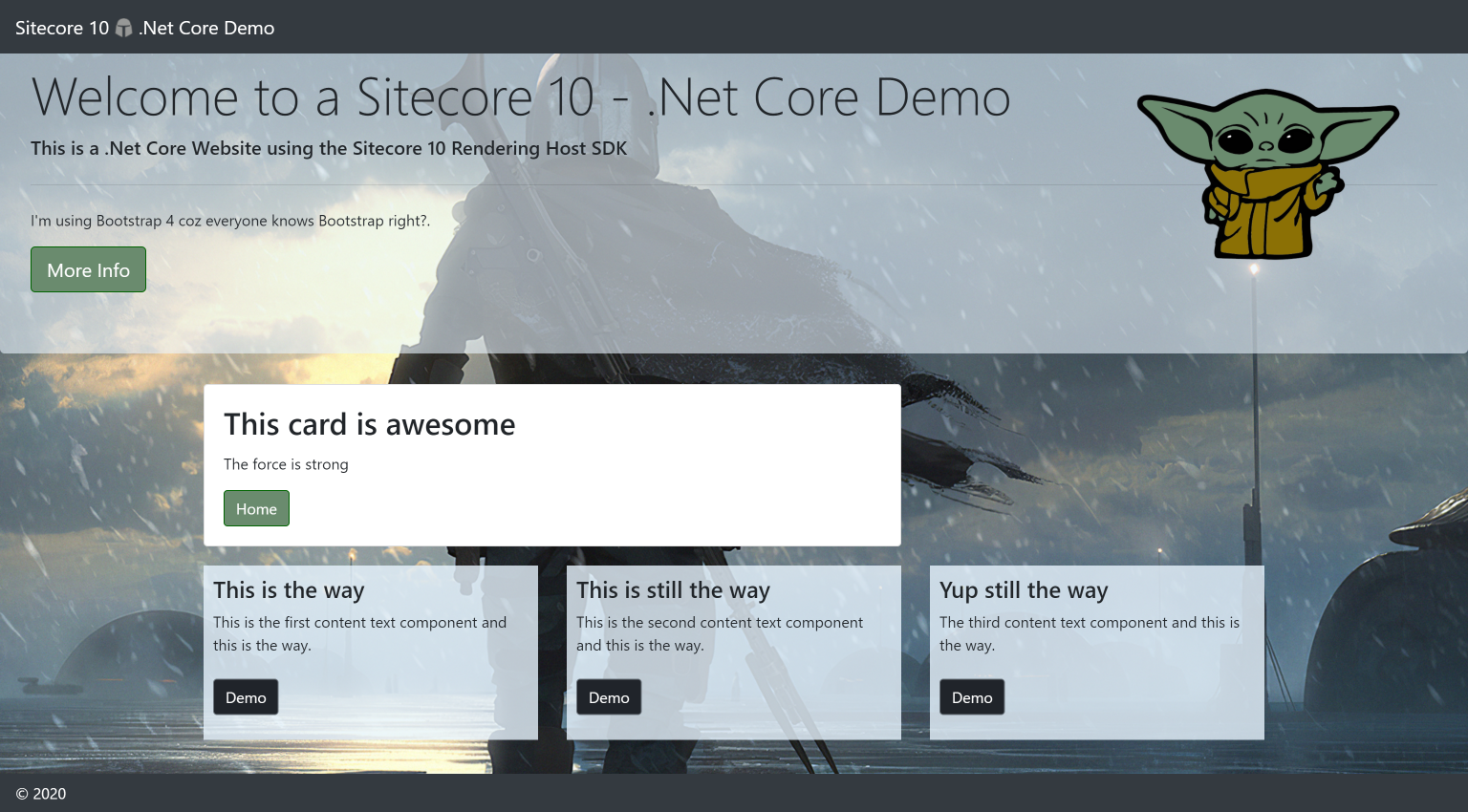Click 'The force is strong' text

(286, 464)
